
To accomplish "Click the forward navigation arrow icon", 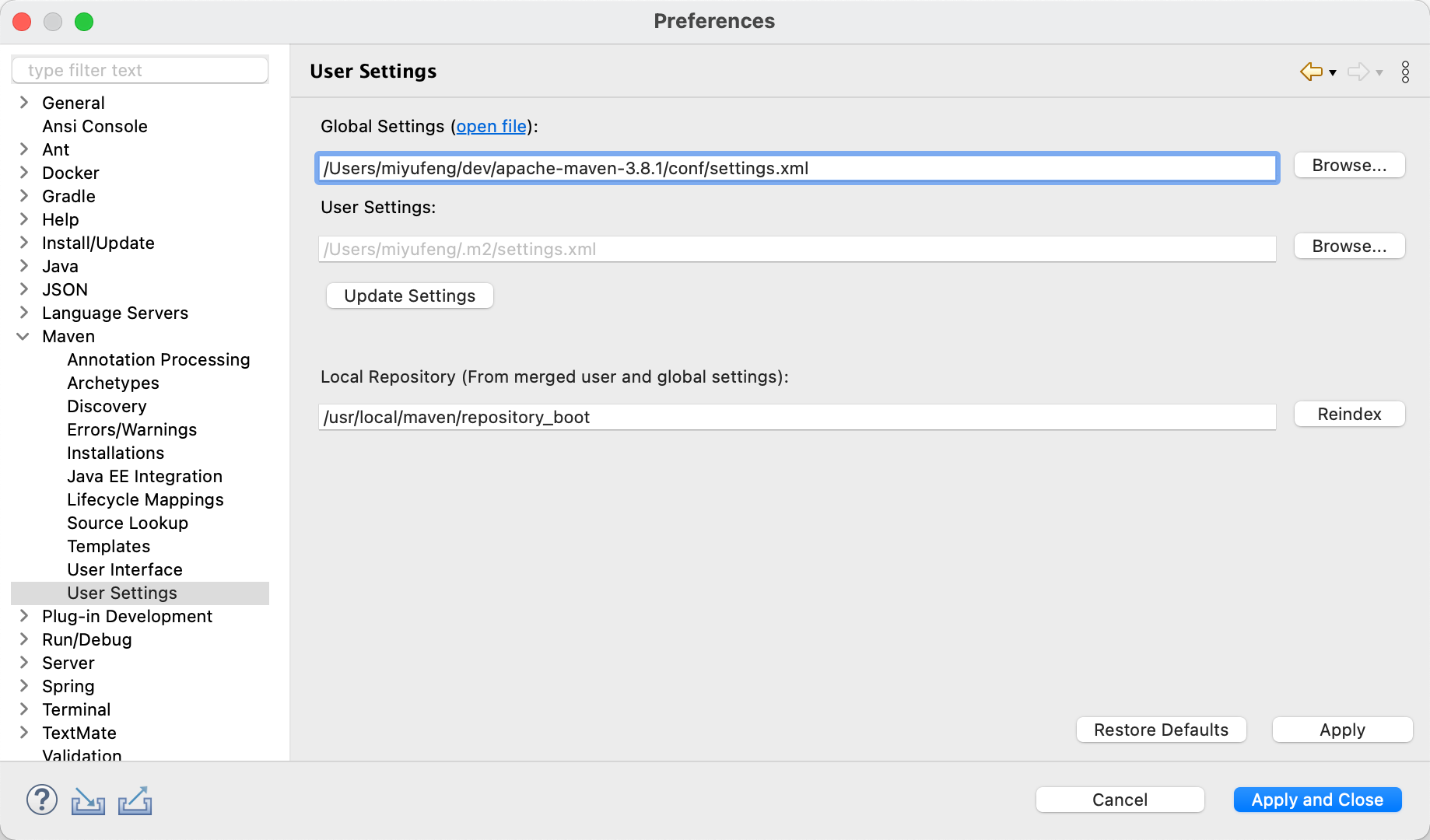I will click(1358, 72).
